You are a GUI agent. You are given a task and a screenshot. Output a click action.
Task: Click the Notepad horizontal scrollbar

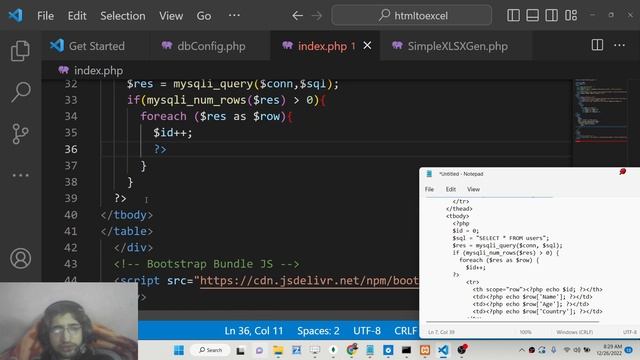[x=513, y=322]
